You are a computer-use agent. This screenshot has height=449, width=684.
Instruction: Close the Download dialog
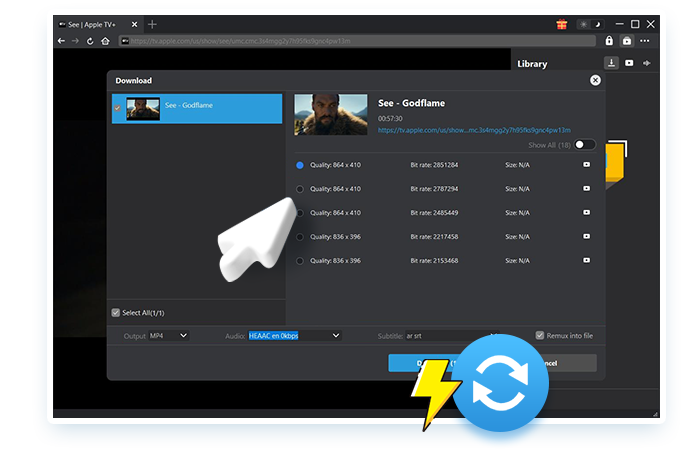595,80
